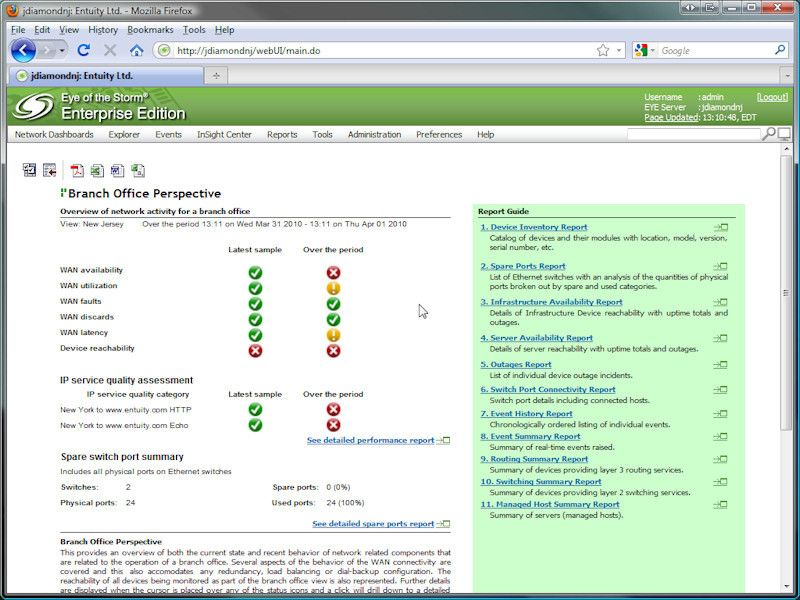Click arrow icon beside Device Inventory Report
This screenshot has width=800, height=600.
click(x=720, y=227)
